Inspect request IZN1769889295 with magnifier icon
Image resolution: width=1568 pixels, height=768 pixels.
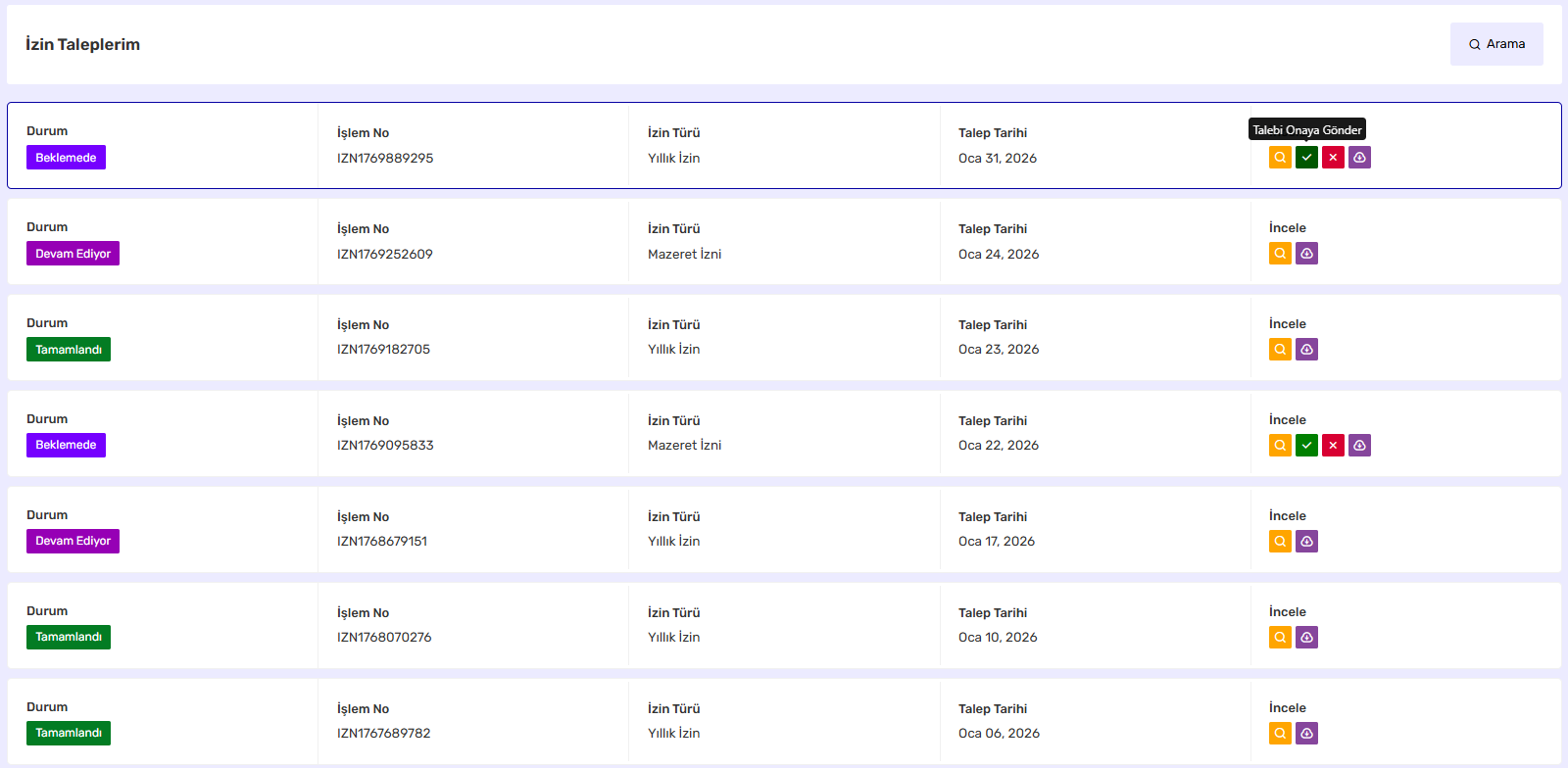[1280, 158]
